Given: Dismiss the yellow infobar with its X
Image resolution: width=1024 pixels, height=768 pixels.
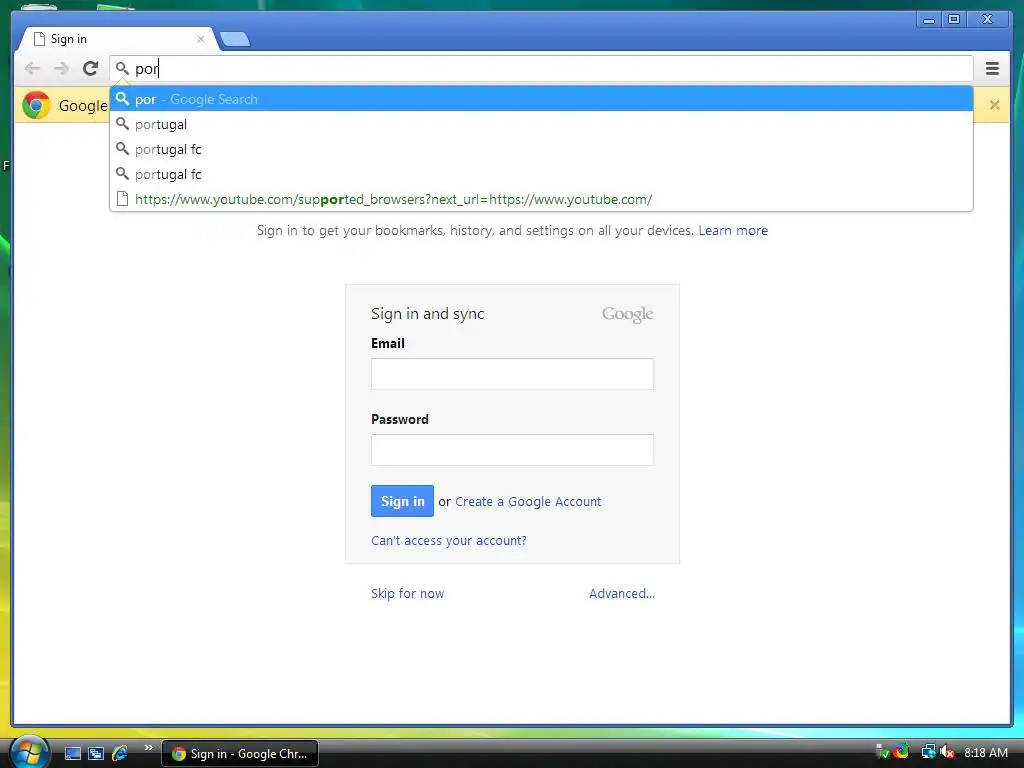Looking at the screenshot, I should pyautogui.click(x=994, y=104).
